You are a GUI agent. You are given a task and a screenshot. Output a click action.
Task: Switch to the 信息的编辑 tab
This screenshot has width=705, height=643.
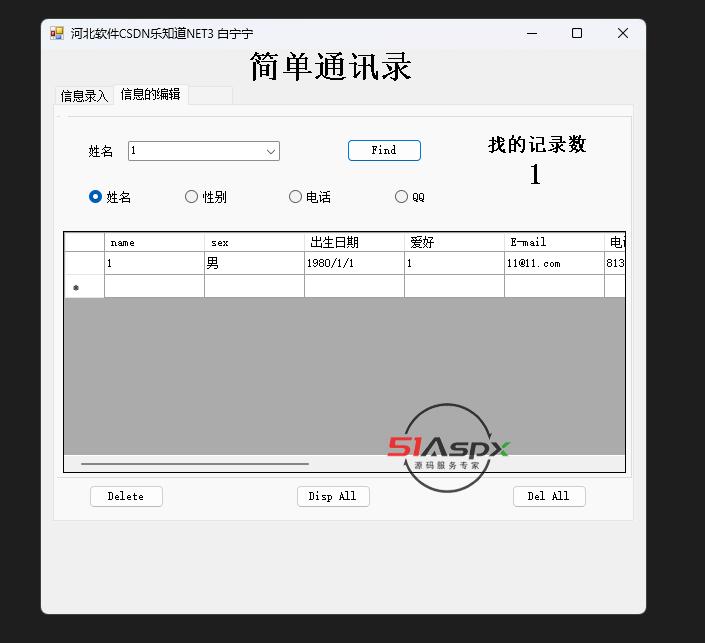click(151, 94)
